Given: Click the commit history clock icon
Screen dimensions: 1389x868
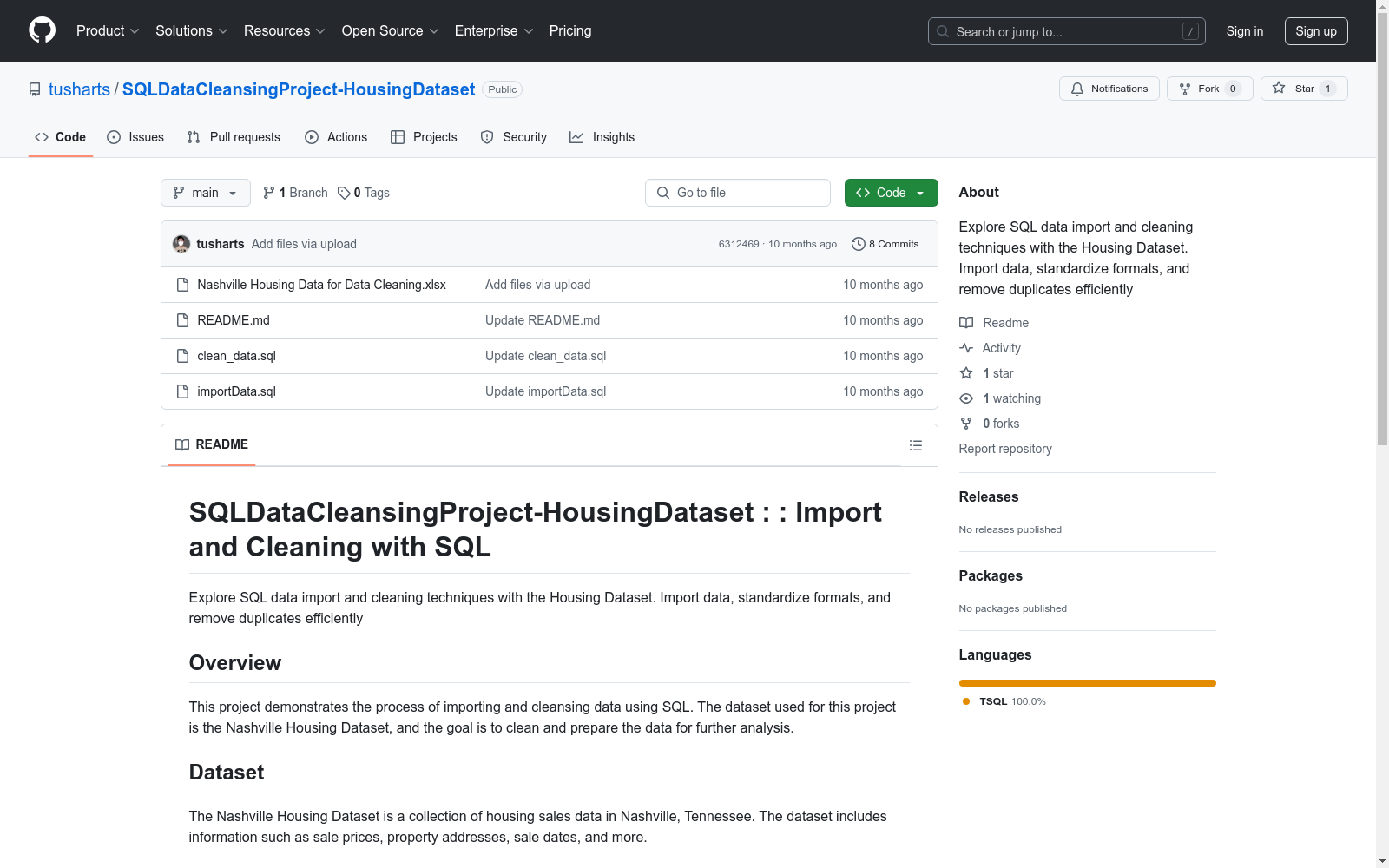Looking at the screenshot, I should (858, 244).
